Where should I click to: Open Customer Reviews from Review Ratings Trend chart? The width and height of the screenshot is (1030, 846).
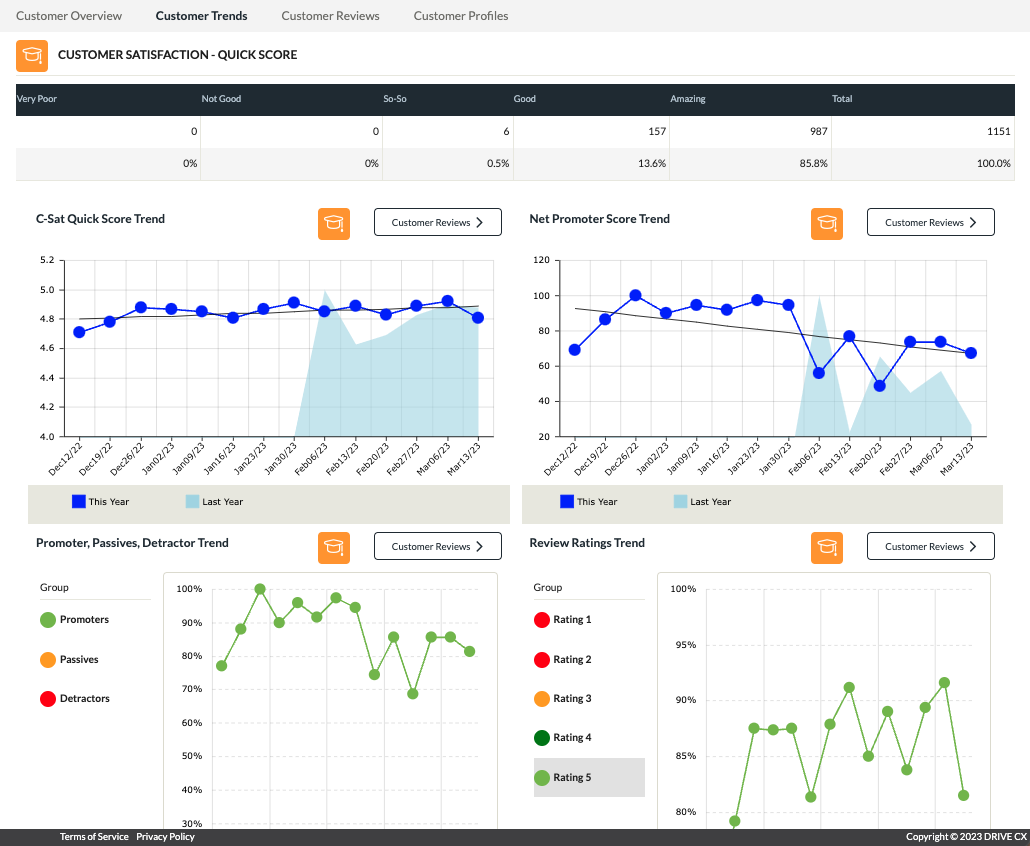point(931,547)
